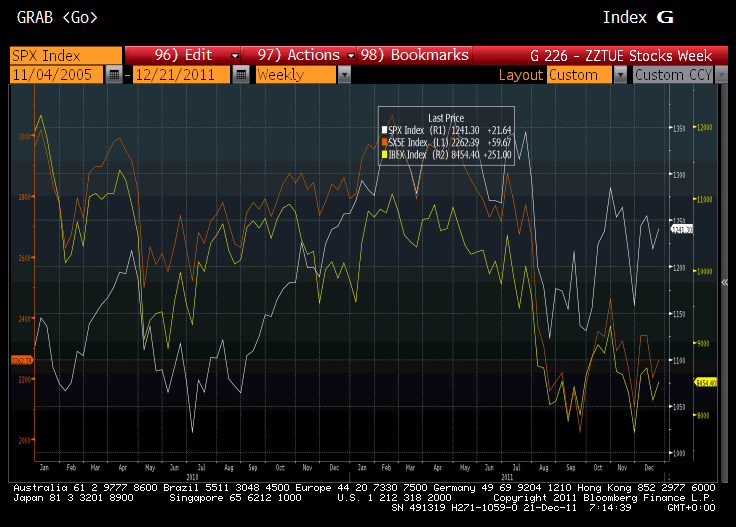Click the 3000 orange axis label
This screenshot has width=736, height=527.
(x=24, y=136)
